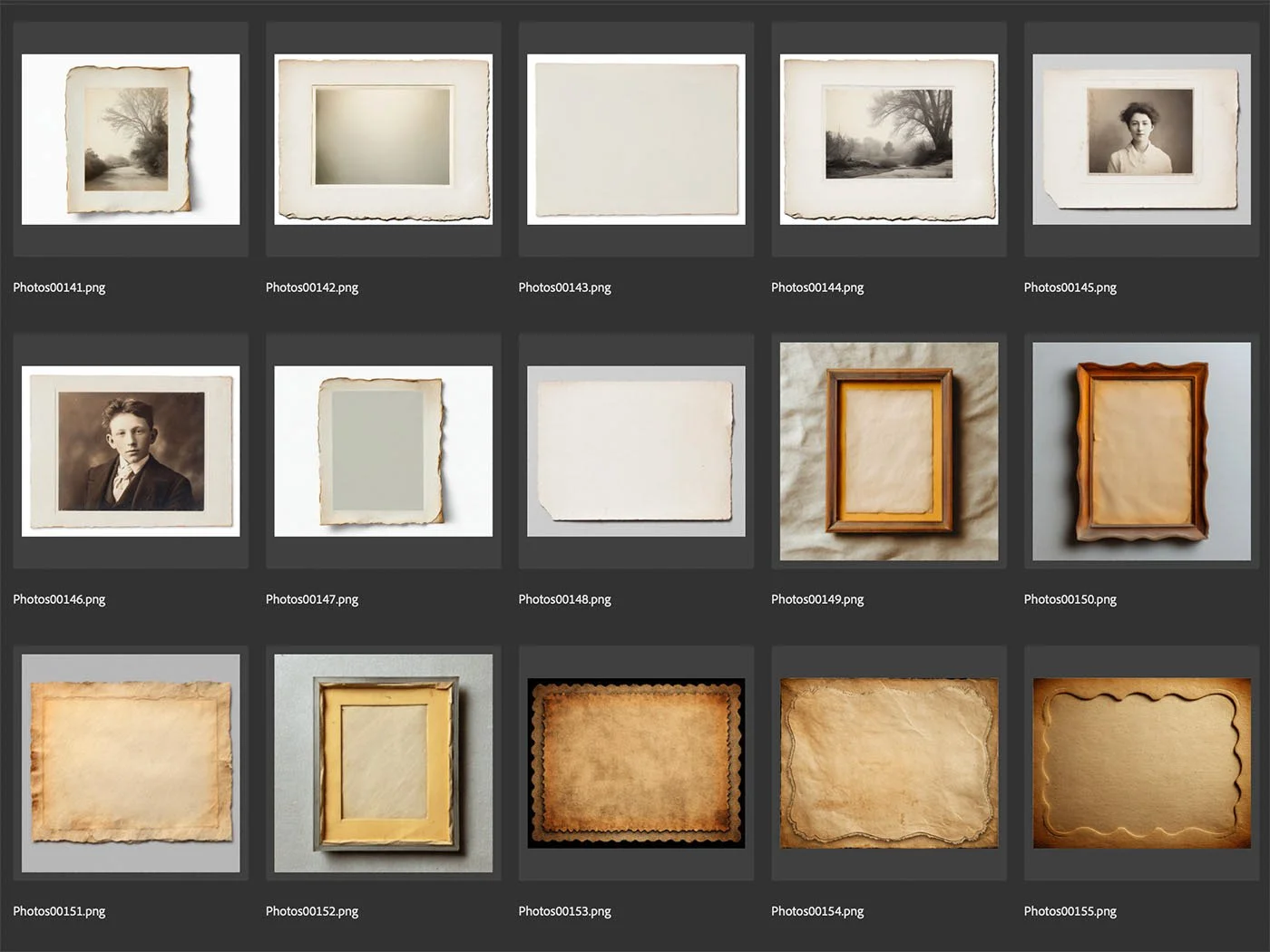Select the blank white card Photos00148.png
The image size is (1270, 952).
[x=636, y=452]
